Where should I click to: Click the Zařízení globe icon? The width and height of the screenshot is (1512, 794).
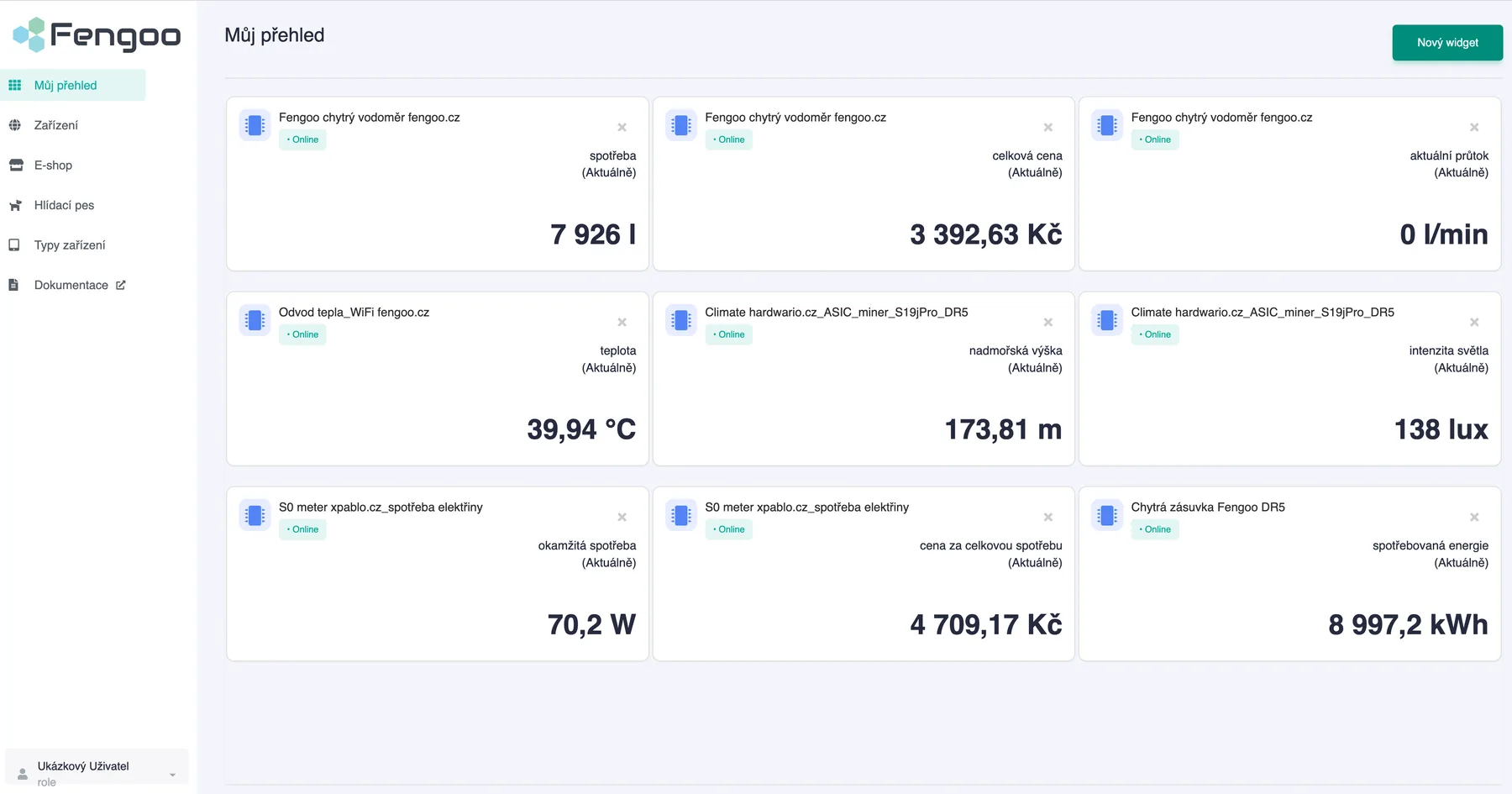[15, 125]
